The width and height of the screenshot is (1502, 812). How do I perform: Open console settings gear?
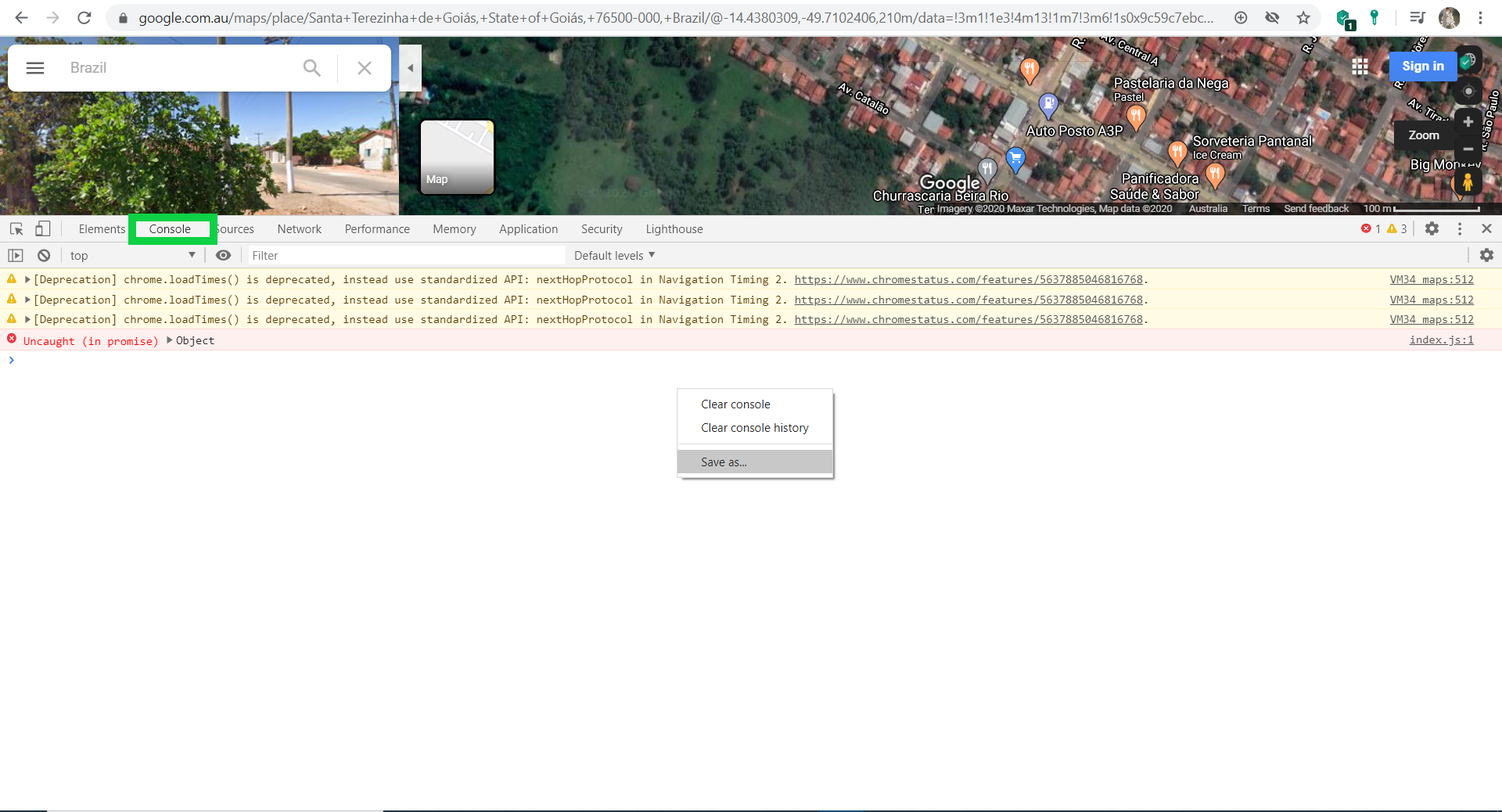pos(1486,256)
